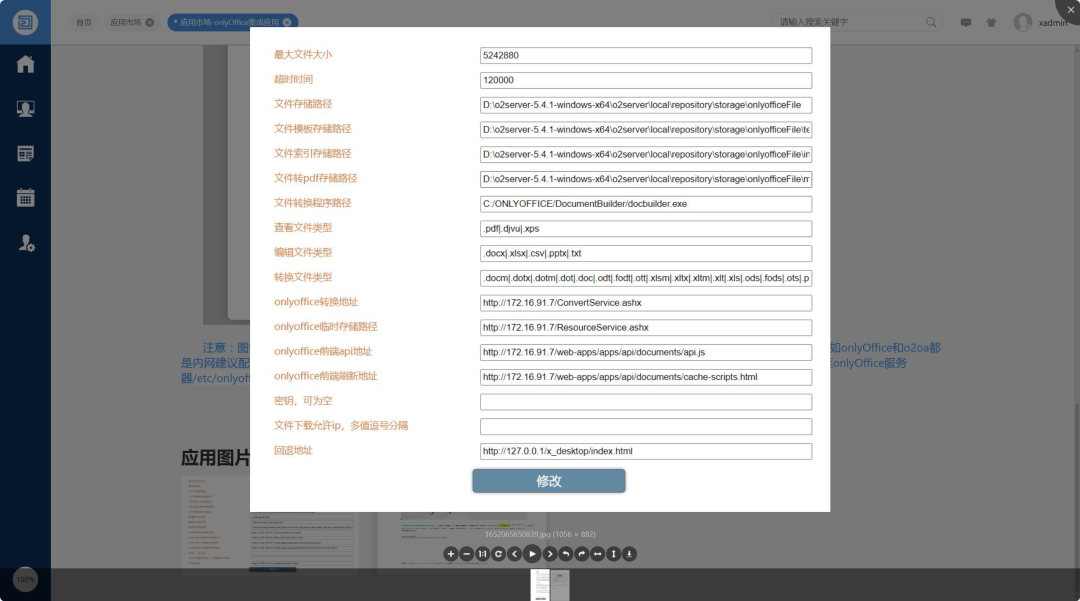
Task: Open the theme shirt icon
Action: 991,23
